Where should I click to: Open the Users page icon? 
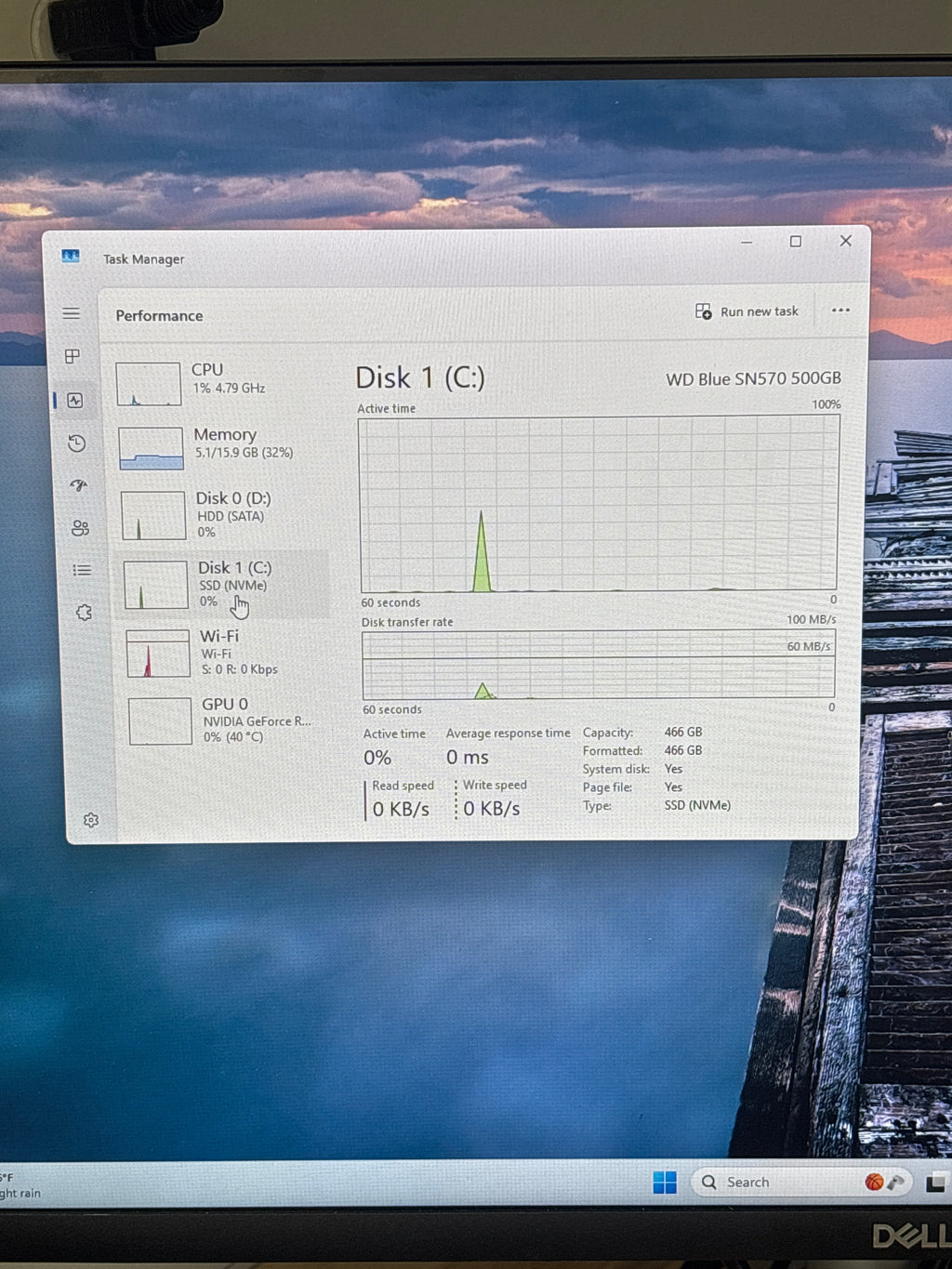pyautogui.click(x=81, y=528)
